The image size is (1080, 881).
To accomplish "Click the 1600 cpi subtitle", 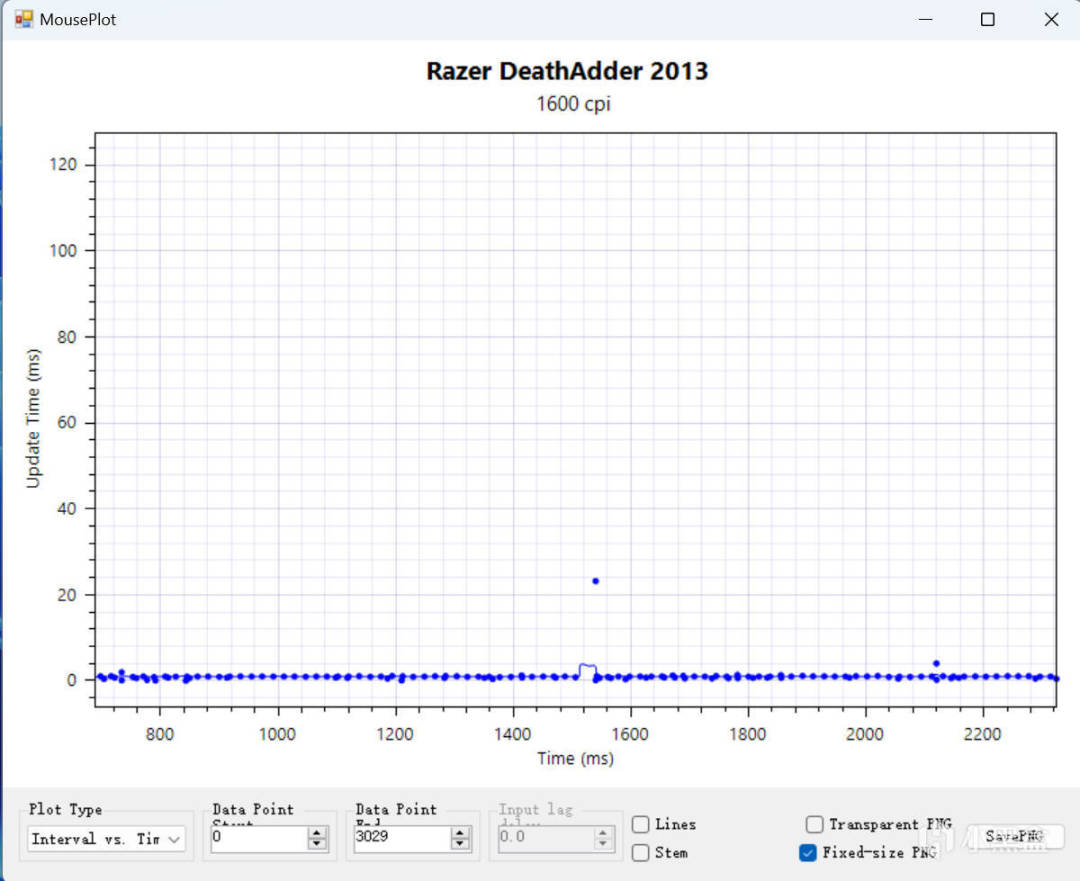I will [x=573, y=104].
